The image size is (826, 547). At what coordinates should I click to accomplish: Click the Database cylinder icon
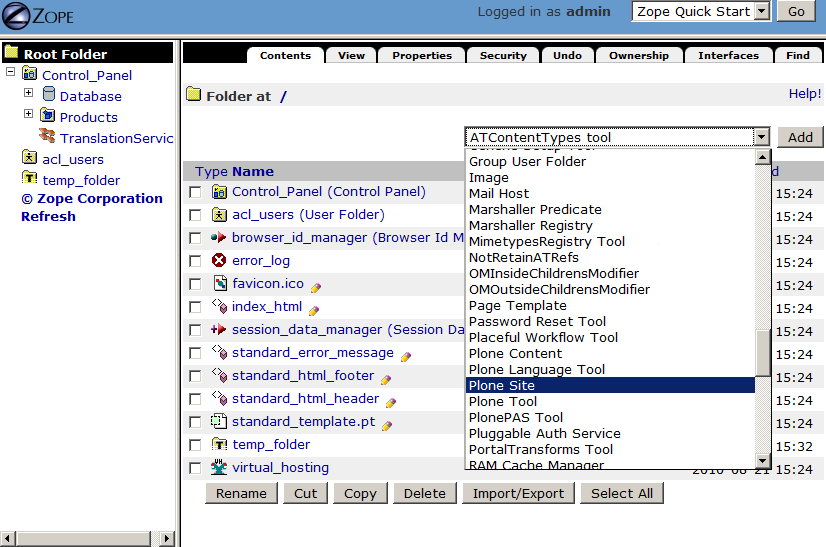click(48, 94)
